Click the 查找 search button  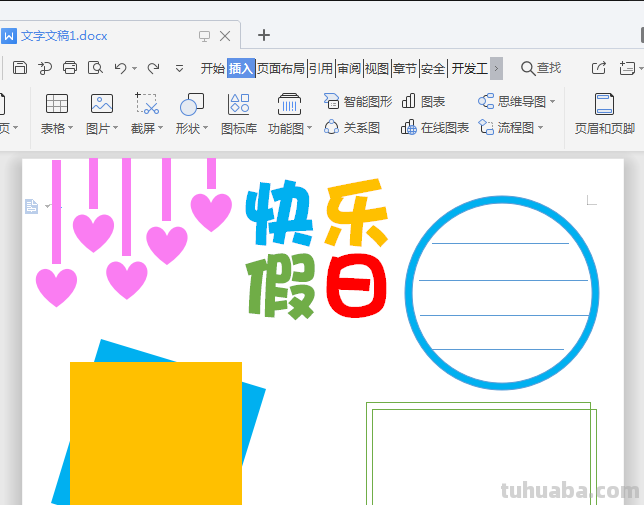click(540, 68)
